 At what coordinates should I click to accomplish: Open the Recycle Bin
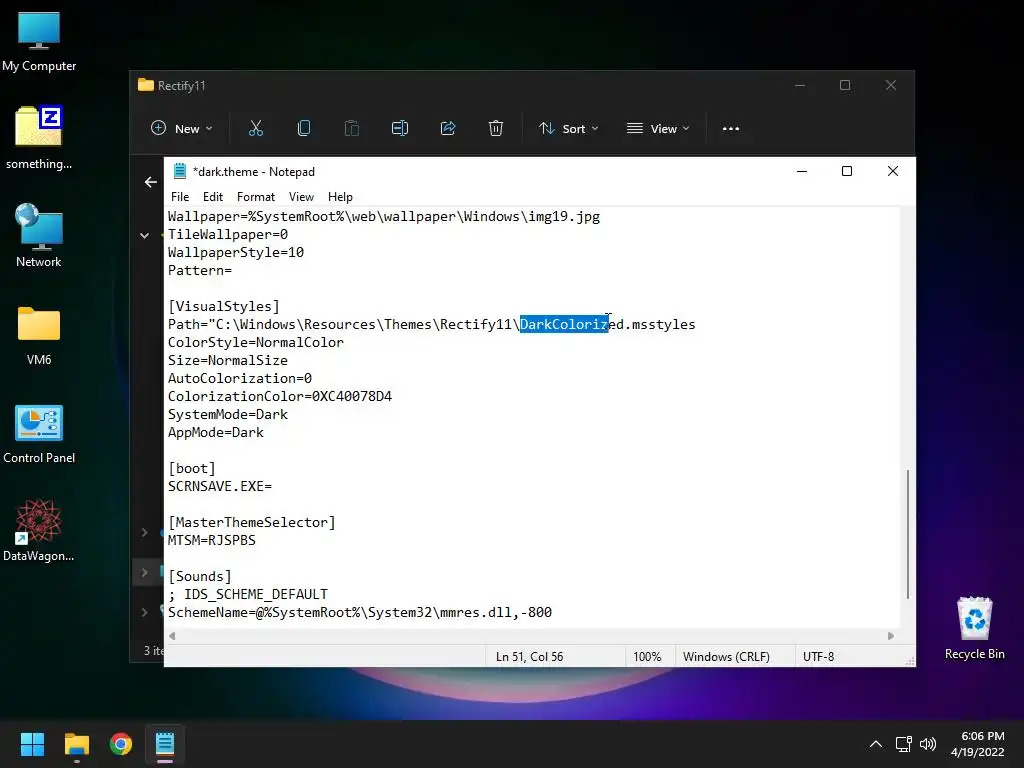pos(974,628)
